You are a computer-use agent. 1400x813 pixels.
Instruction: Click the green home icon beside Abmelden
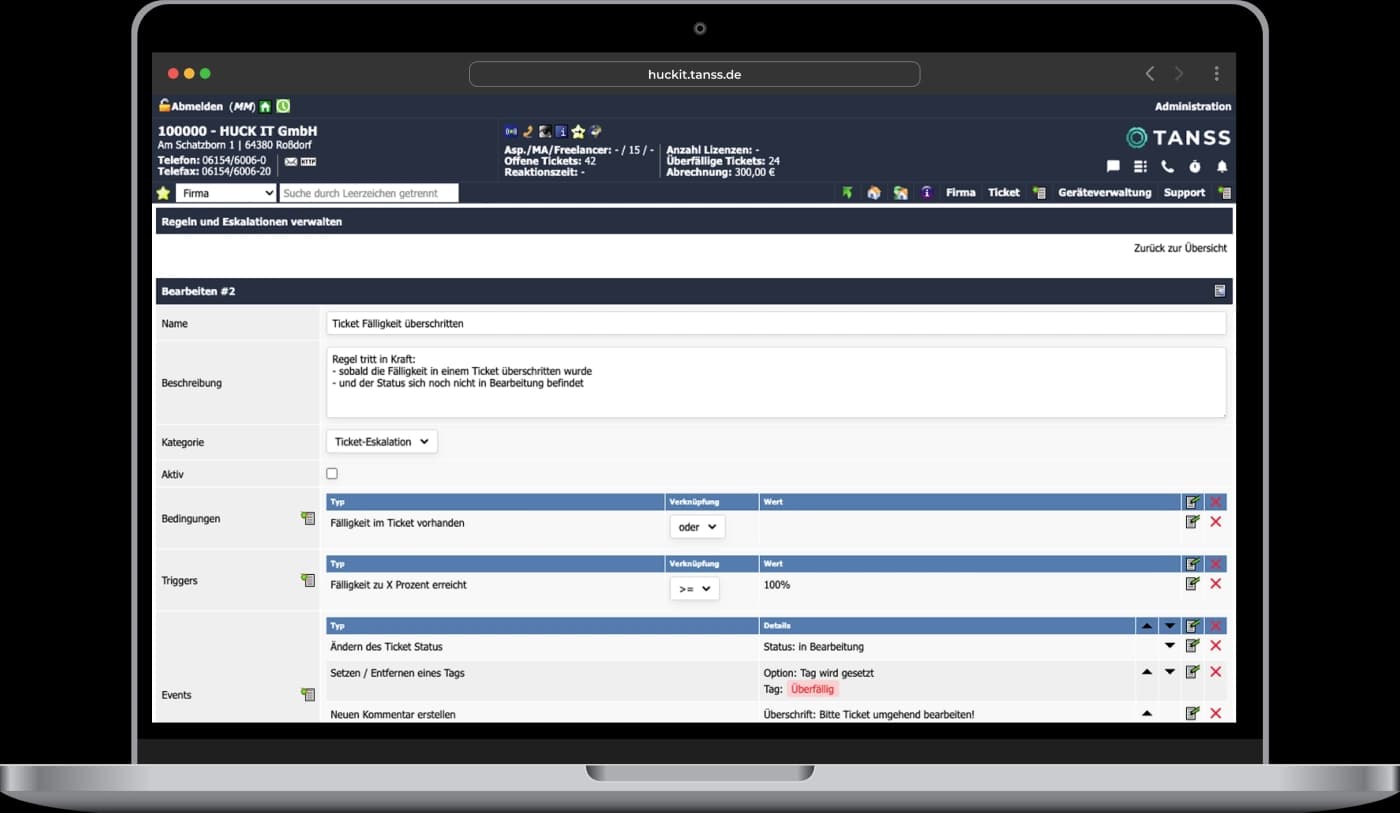[265, 106]
